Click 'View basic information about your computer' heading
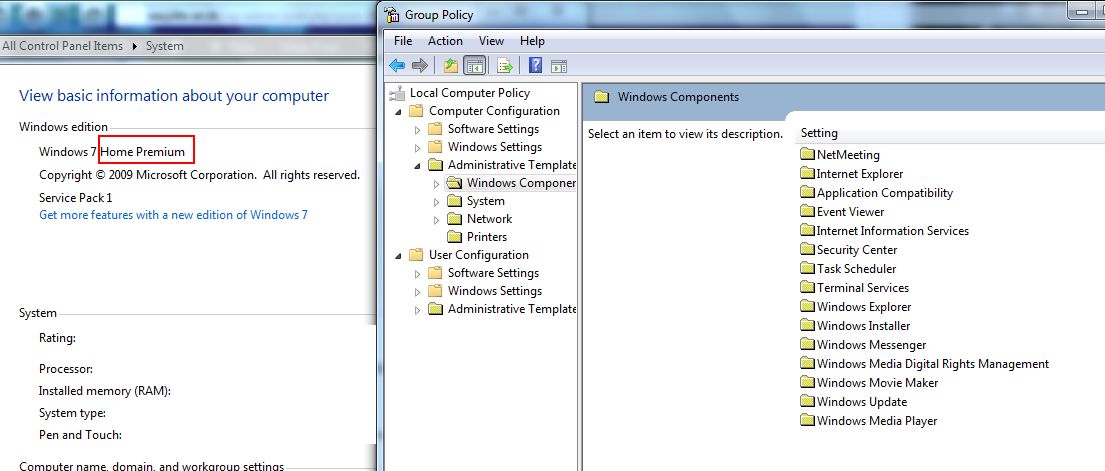 (x=174, y=96)
